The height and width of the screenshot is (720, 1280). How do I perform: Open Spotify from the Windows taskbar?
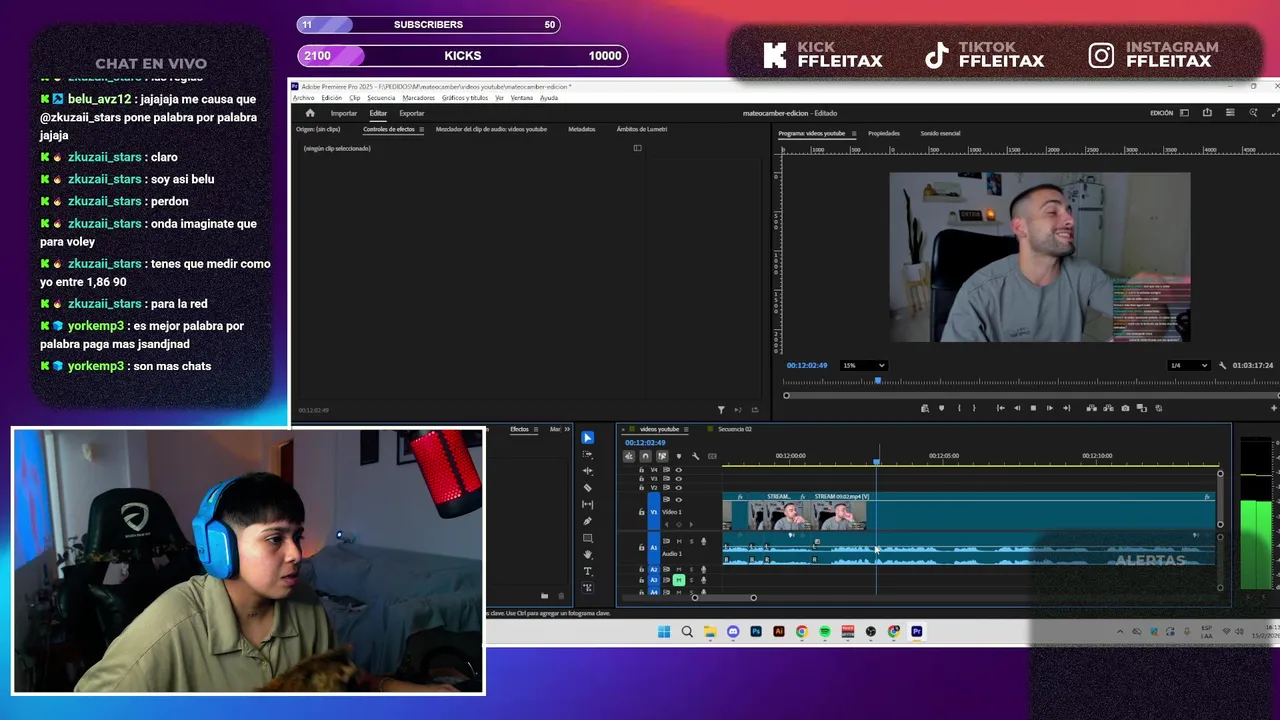click(825, 632)
